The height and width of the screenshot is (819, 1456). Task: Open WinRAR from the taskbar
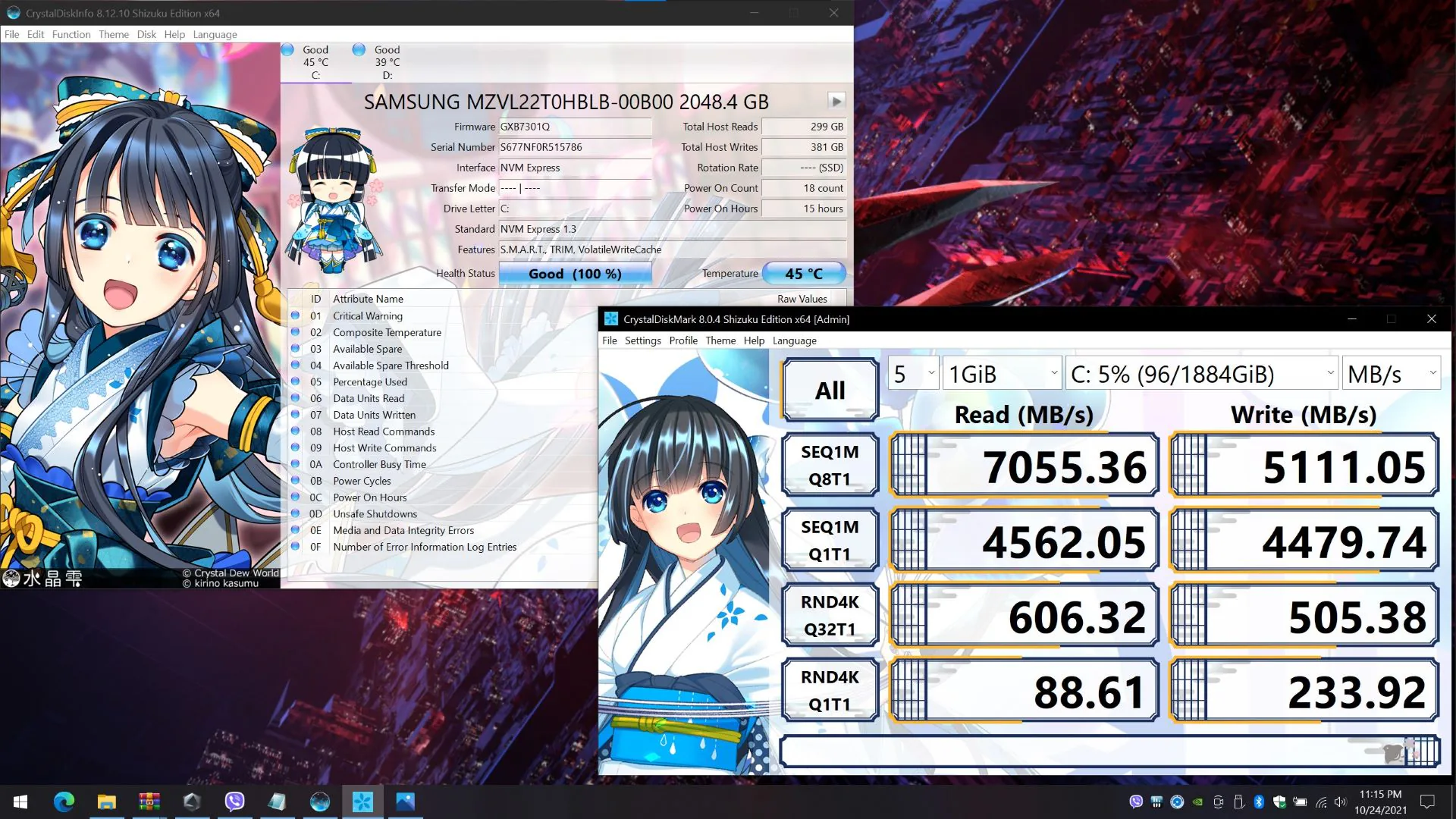pos(149,802)
